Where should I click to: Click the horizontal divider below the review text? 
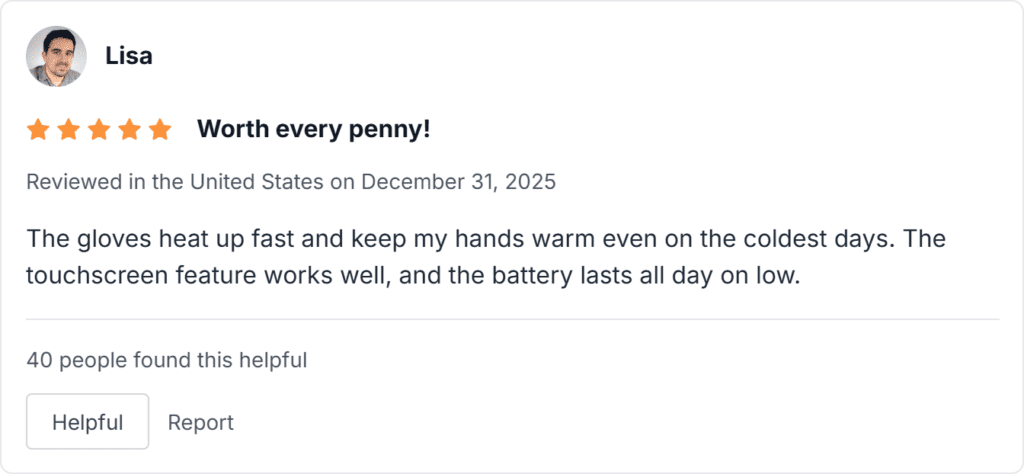click(x=512, y=319)
